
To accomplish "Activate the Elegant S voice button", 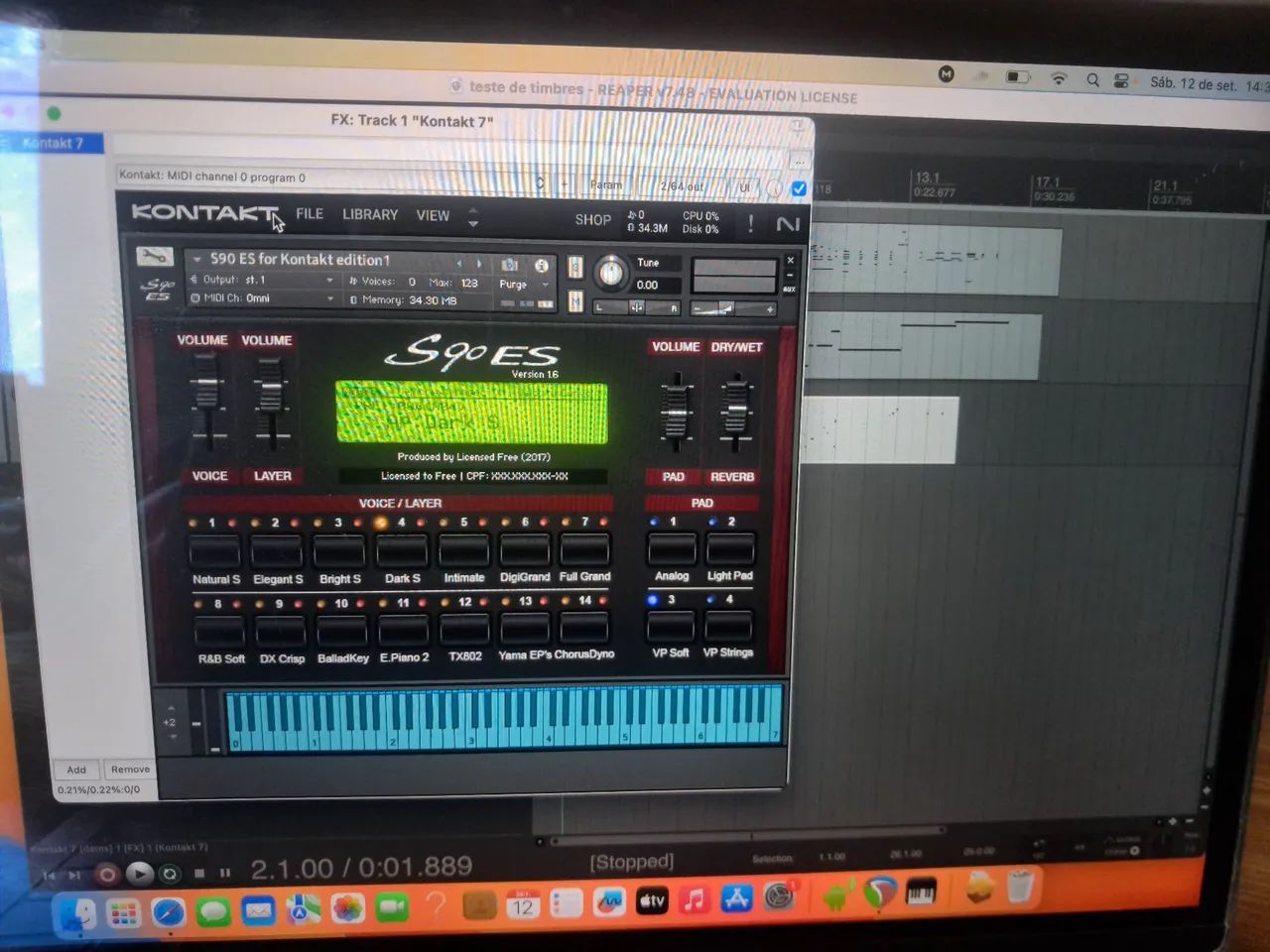I will pos(277,550).
